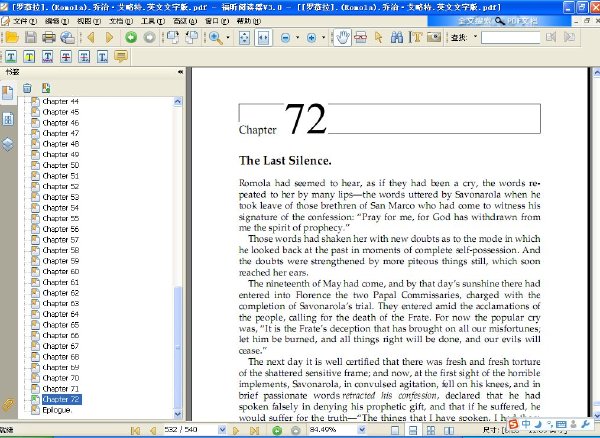Click in the find text input field
Image resolution: width=600 pixels, height=438 pixels.
[x=510, y=37]
